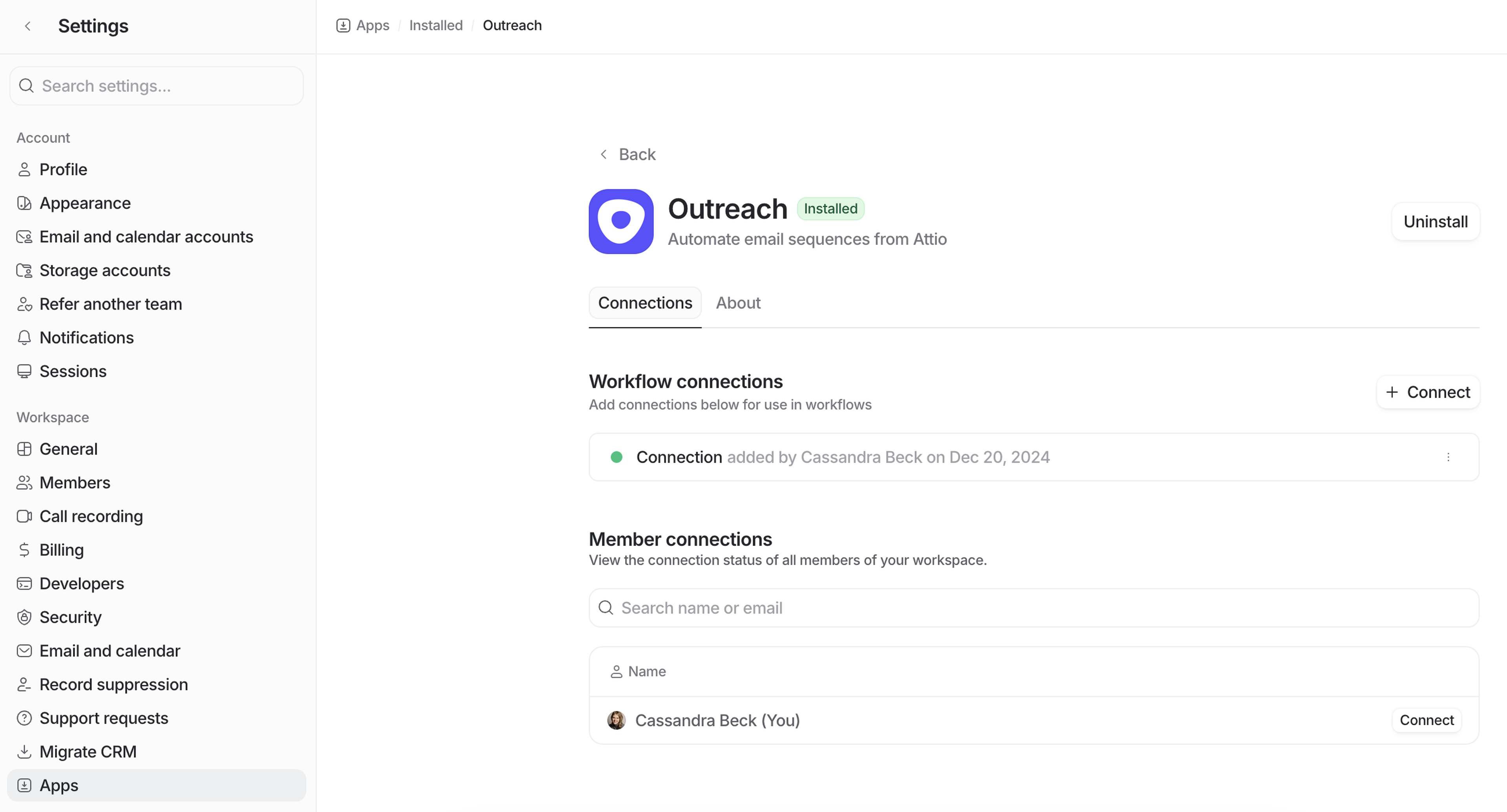Add a workflow connection with the plus Connect button
This screenshot has height=812, width=1507.
pos(1427,392)
